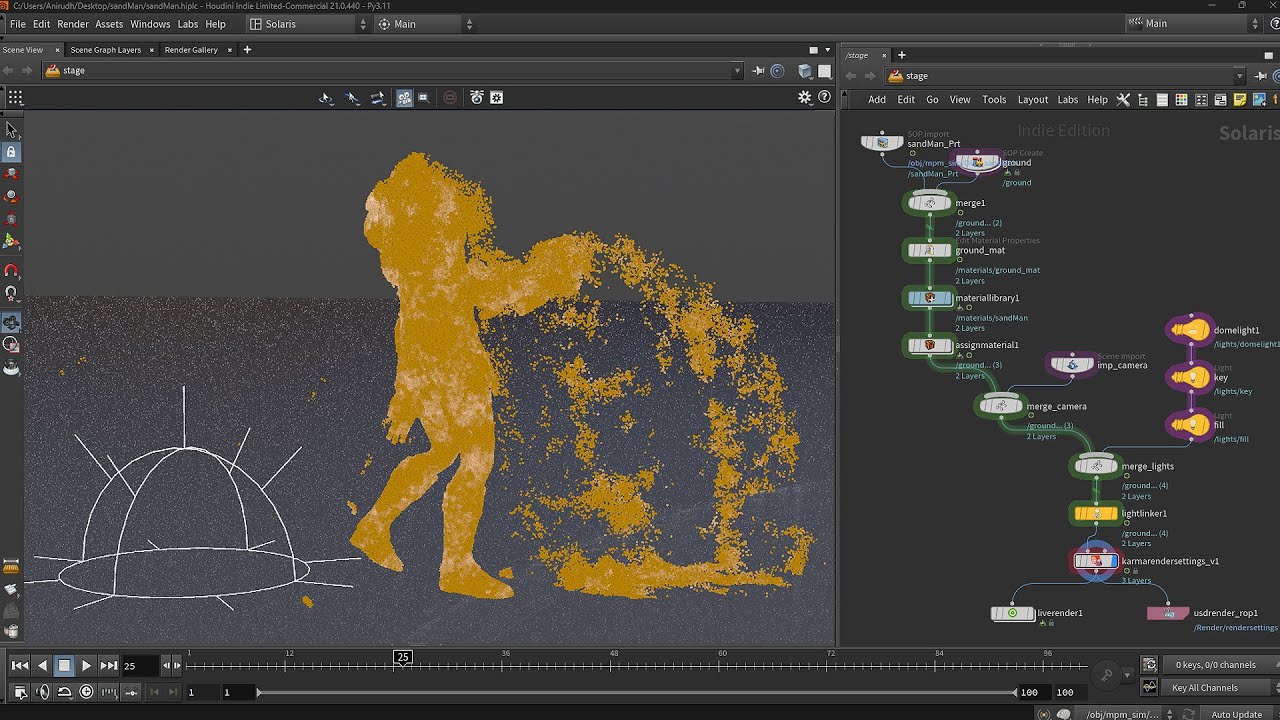Open the Render menu
1280x720 pixels.
pyautogui.click(x=73, y=24)
